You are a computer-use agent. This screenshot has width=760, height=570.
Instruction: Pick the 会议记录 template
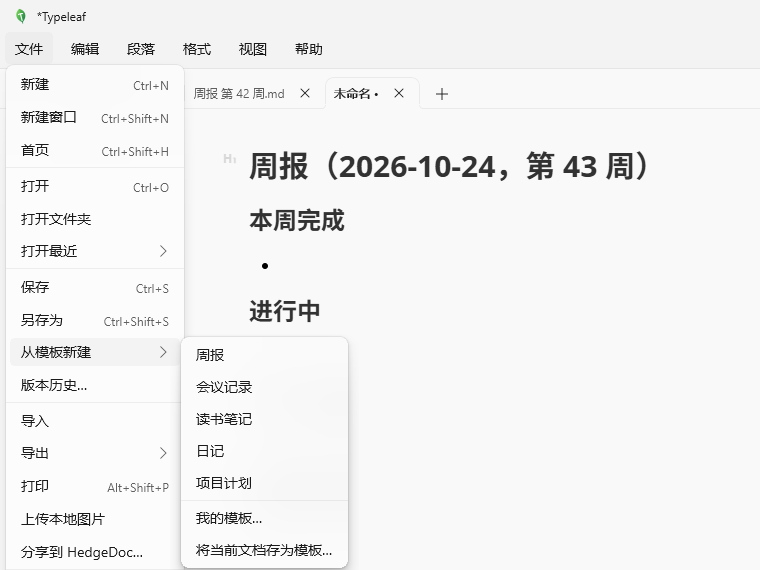(x=264, y=387)
